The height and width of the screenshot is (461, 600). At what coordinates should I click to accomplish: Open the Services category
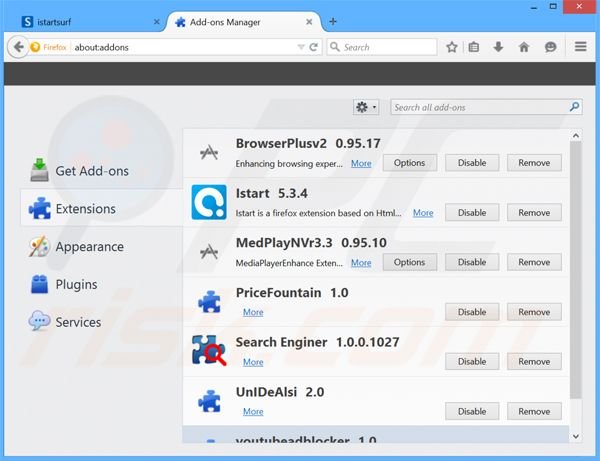click(101, 322)
